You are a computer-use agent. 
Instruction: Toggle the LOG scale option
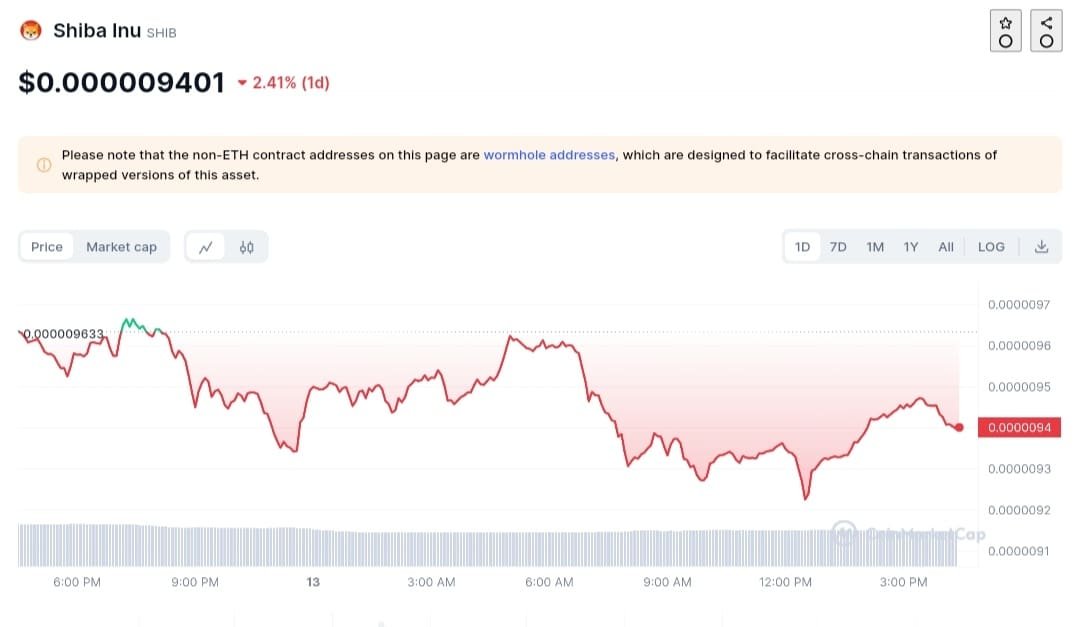[991, 247]
